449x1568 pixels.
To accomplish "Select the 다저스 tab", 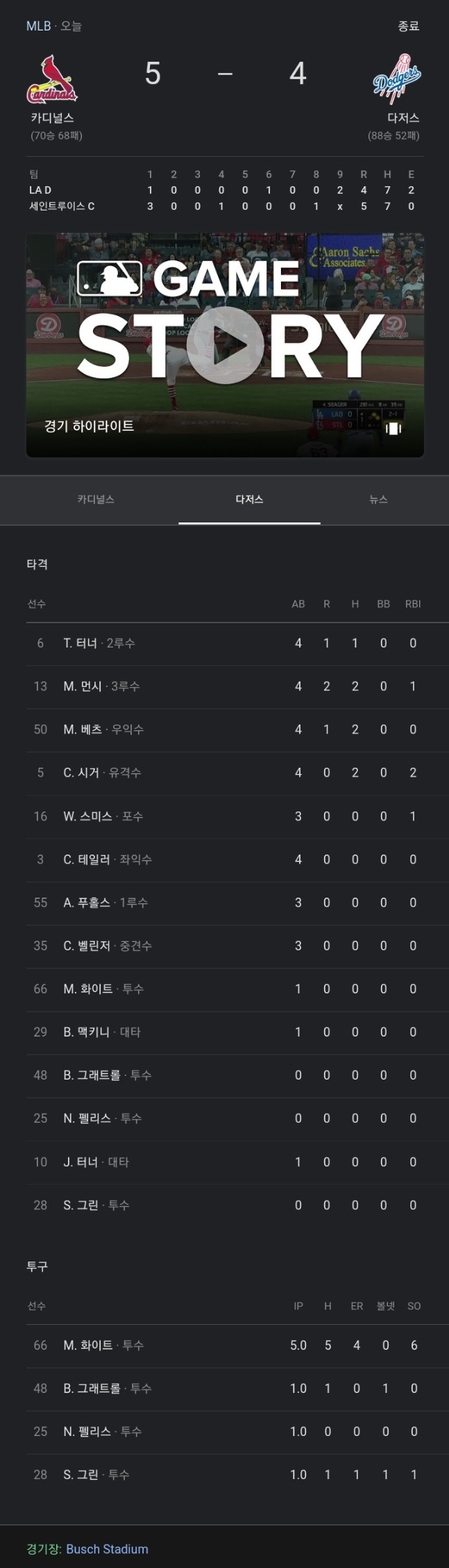I will pos(249,500).
